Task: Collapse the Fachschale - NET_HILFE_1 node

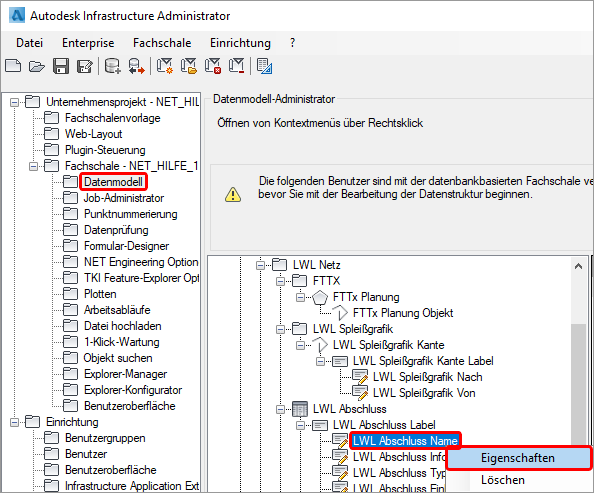Action: [x=33, y=166]
